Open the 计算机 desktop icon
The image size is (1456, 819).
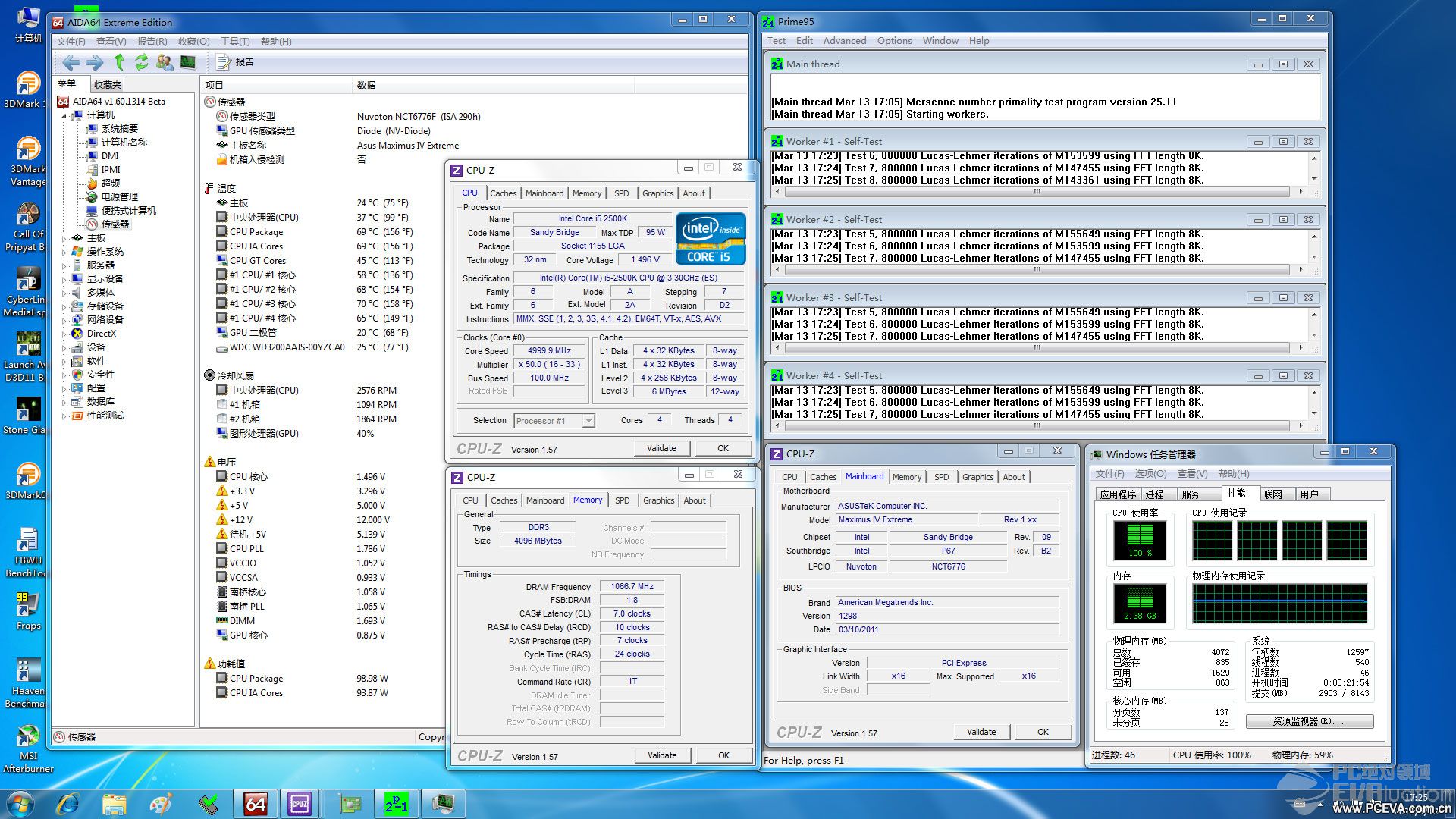[27, 24]
